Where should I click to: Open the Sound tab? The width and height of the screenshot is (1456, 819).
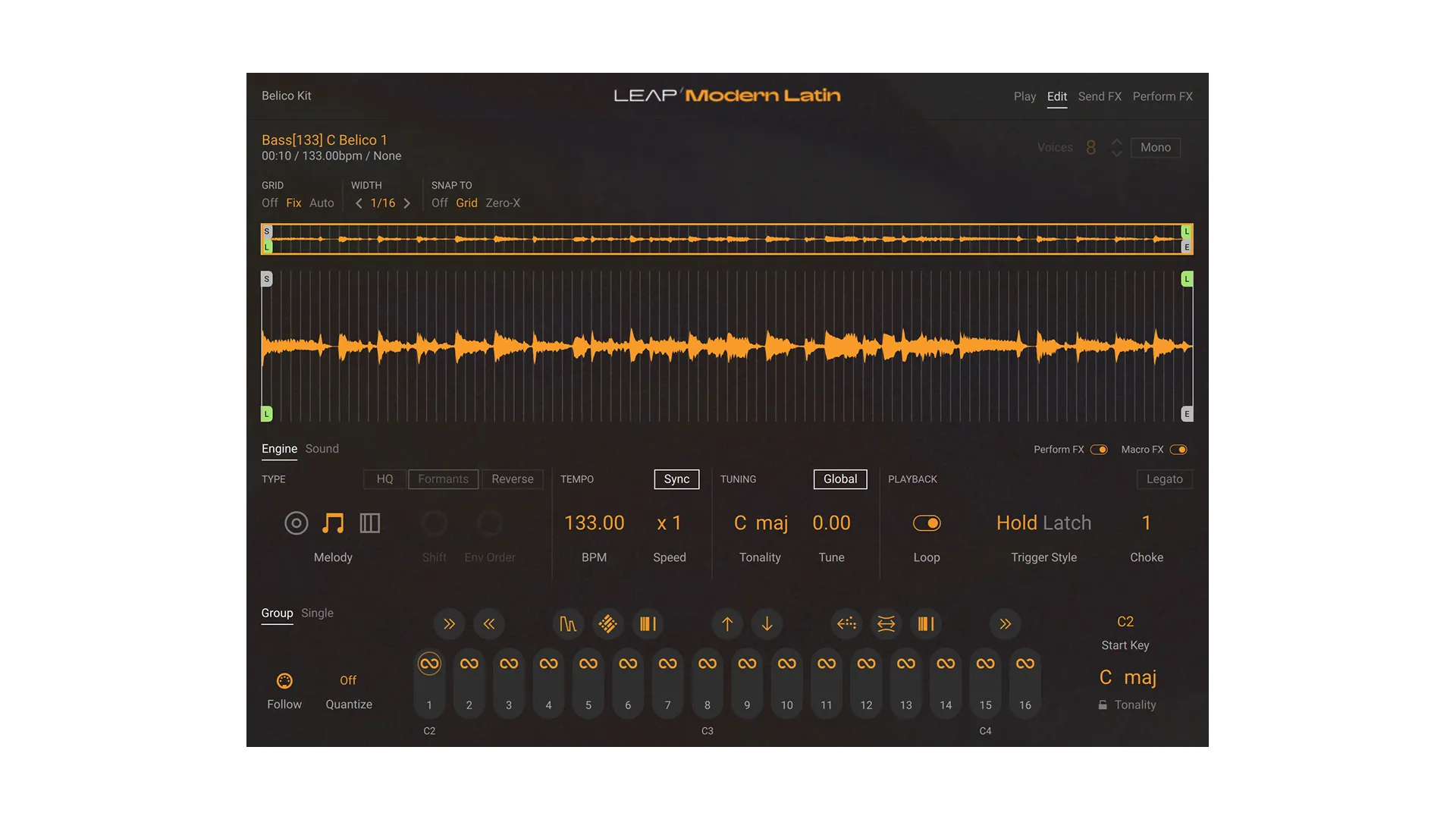coord(322,449)
